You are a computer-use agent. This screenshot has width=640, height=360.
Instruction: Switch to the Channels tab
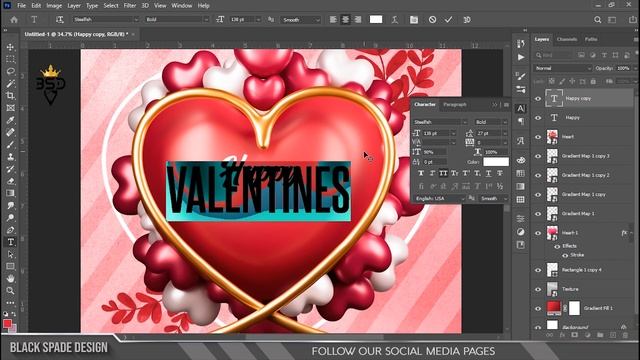[x=567, y=39]
